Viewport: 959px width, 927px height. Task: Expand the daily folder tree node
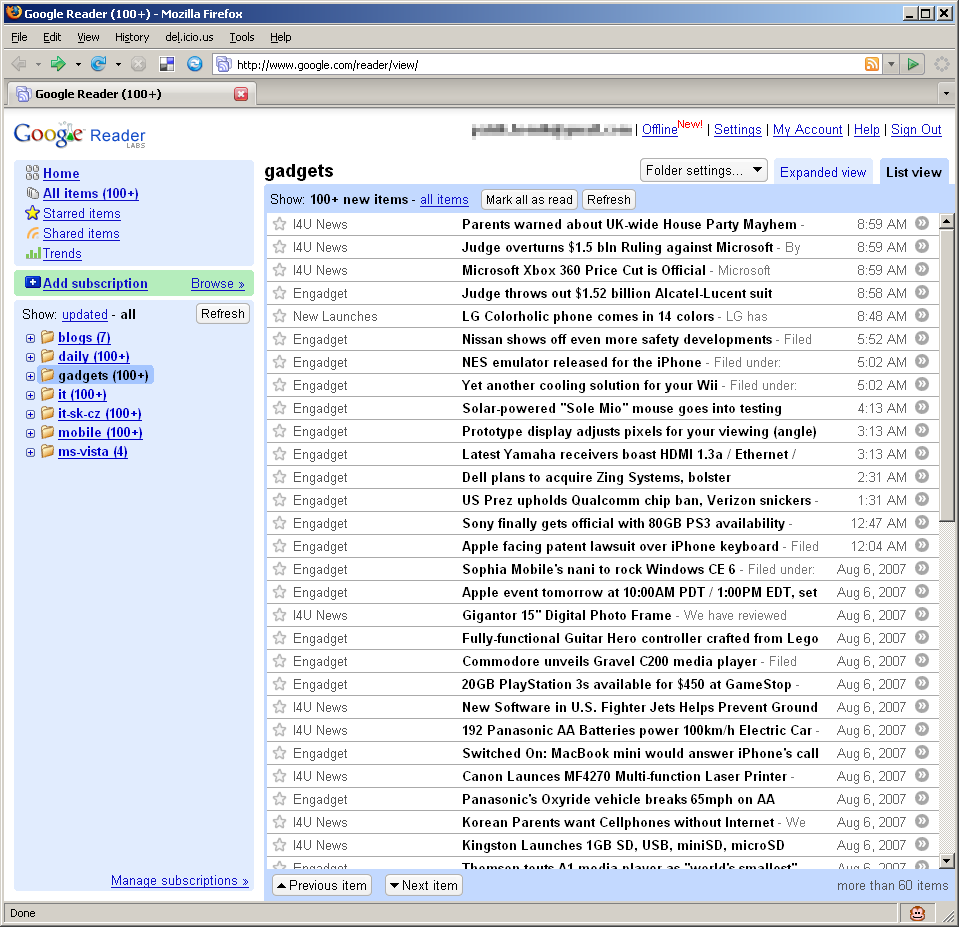point(30,357)
